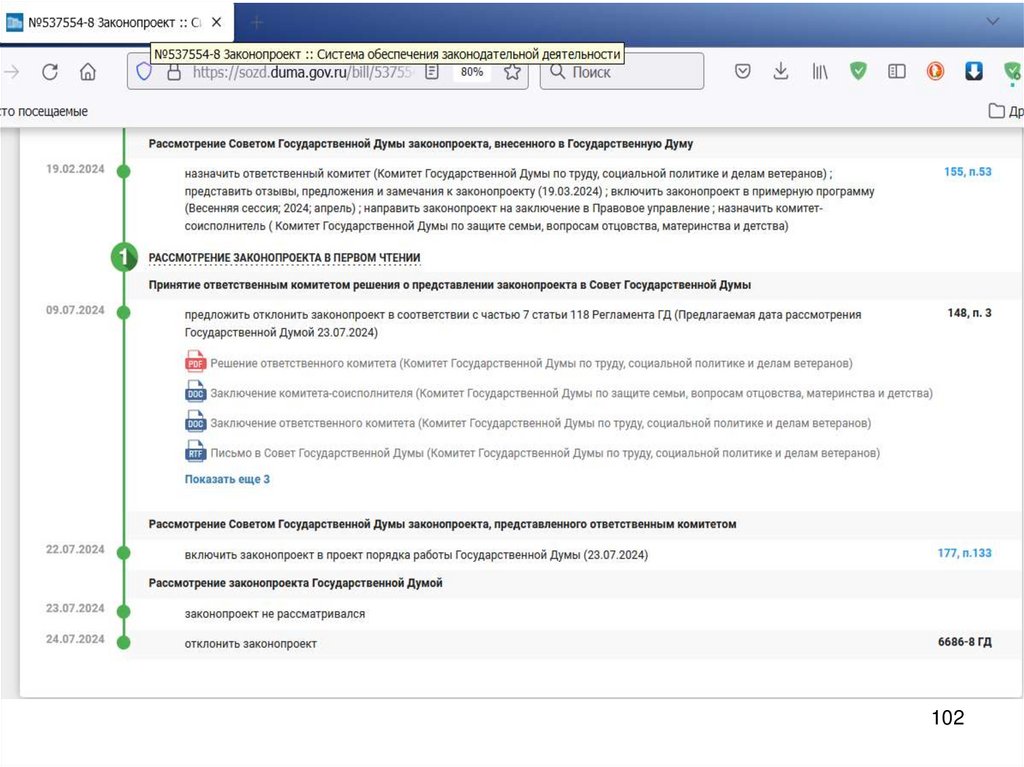Click the padlock site security icon

(x=174, y=72)
